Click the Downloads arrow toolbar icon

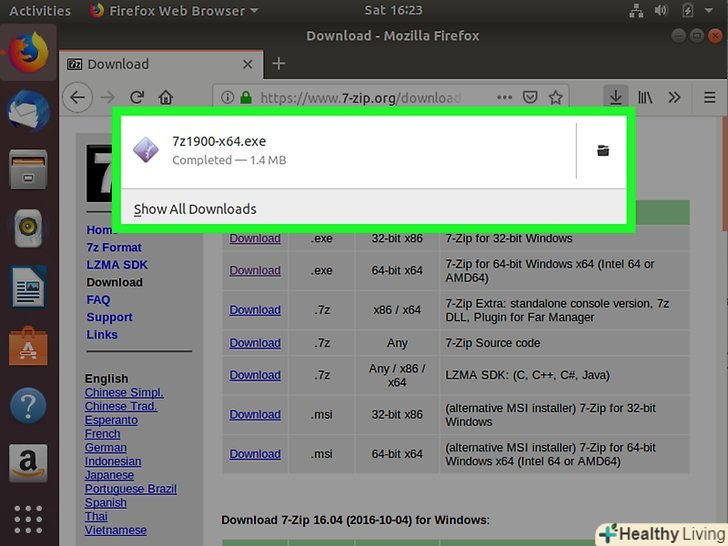[x=616, y=97]
